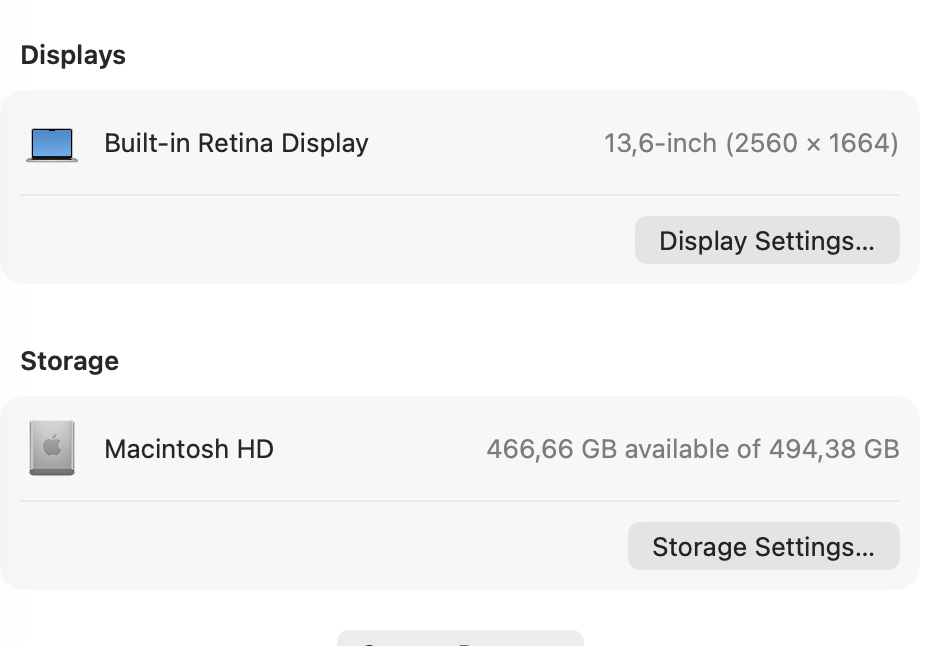928x646 pixels.
Task: Click the 2560 × 1664 resolution value
Action: tap(812, 143)
